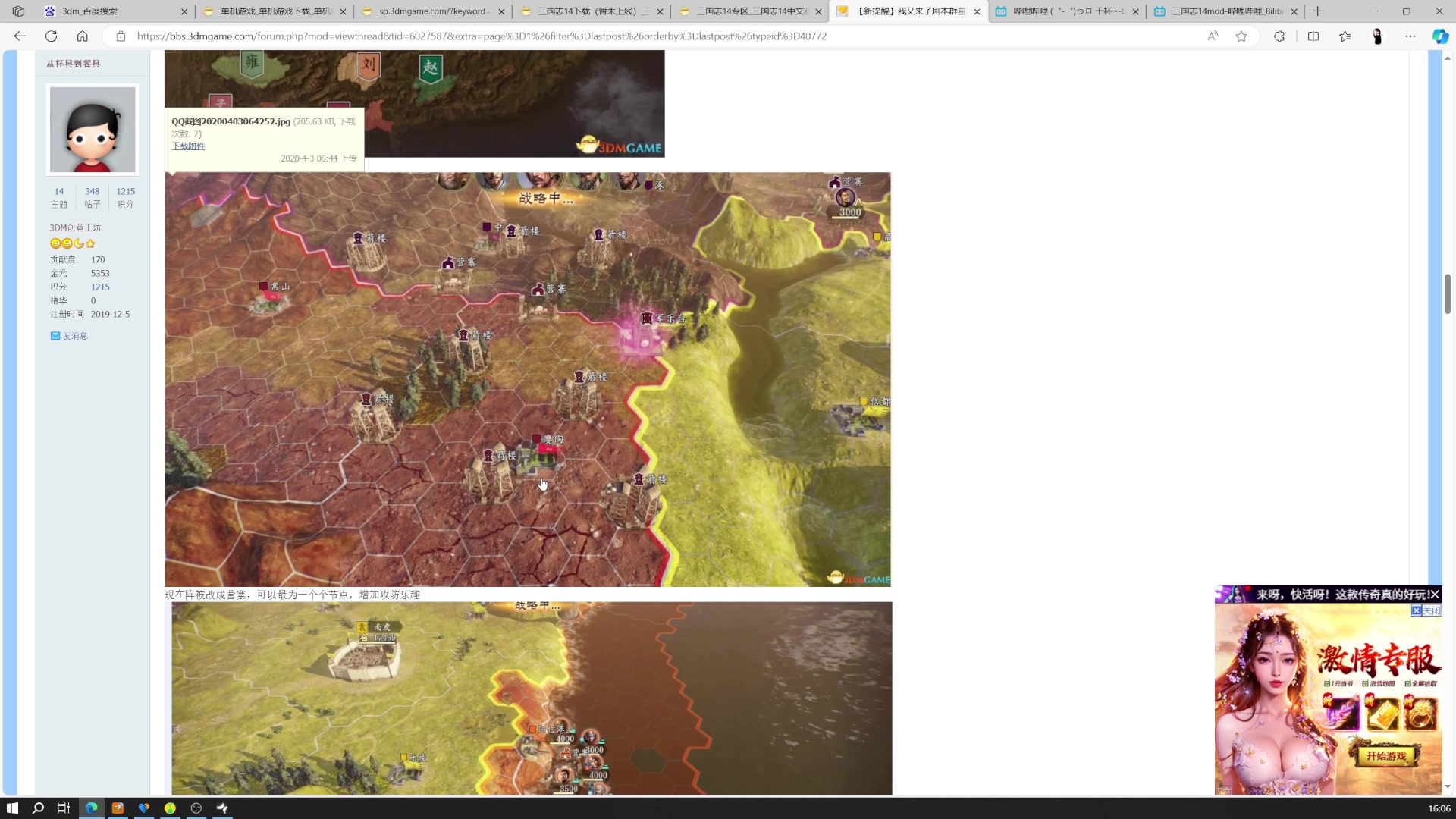
Task: Switch to the 三国志14下载 tab
Action: [591, 11]
